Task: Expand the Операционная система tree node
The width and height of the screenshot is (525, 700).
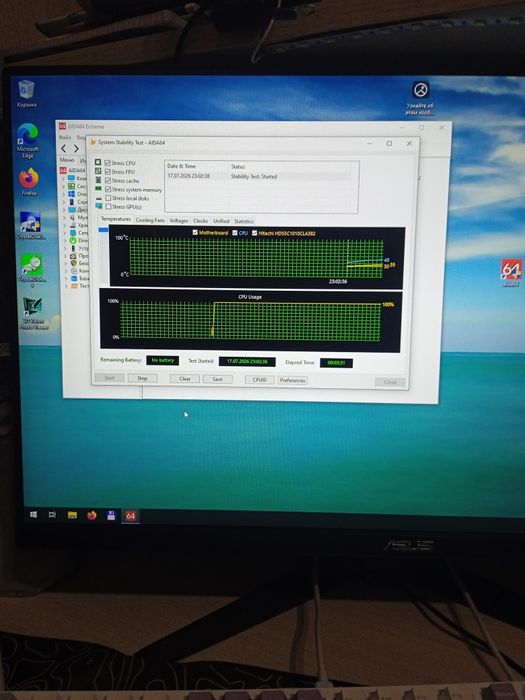Action: [x=66, y=194]
